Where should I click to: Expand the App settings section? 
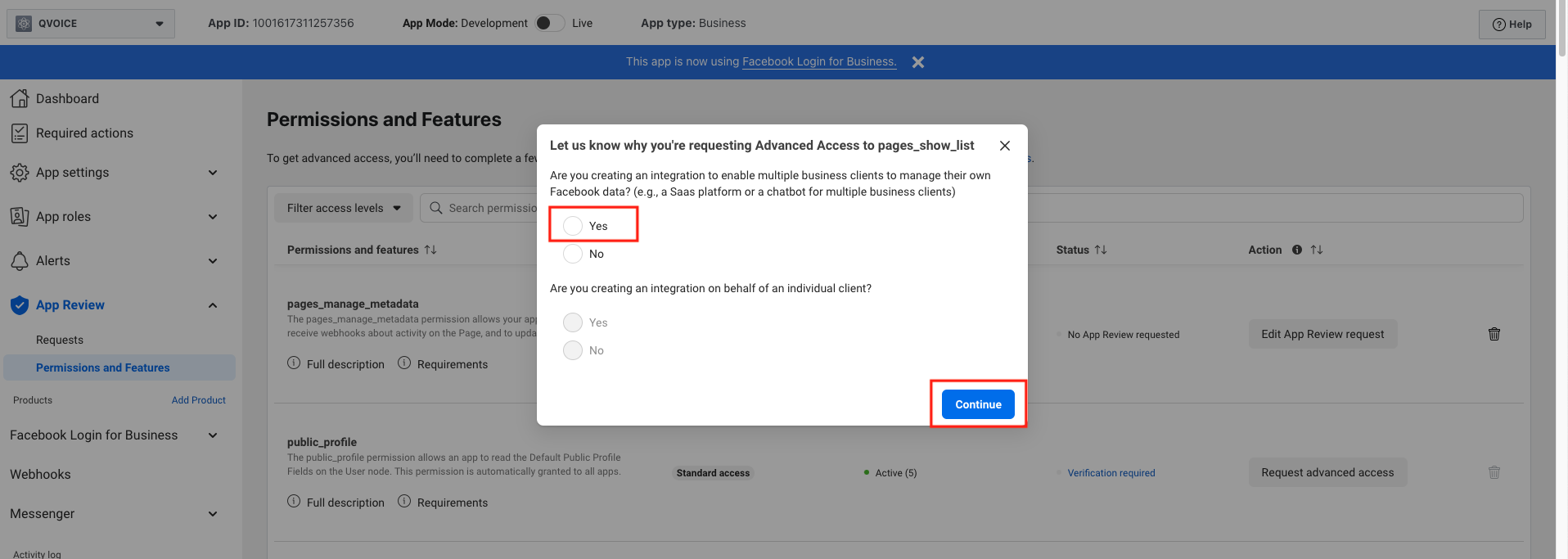tap(213, 173)
